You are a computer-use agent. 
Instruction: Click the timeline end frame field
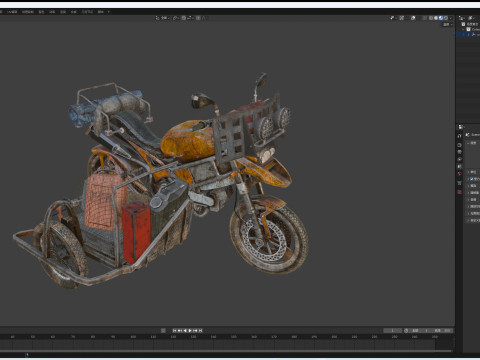(x=442, y=331)
